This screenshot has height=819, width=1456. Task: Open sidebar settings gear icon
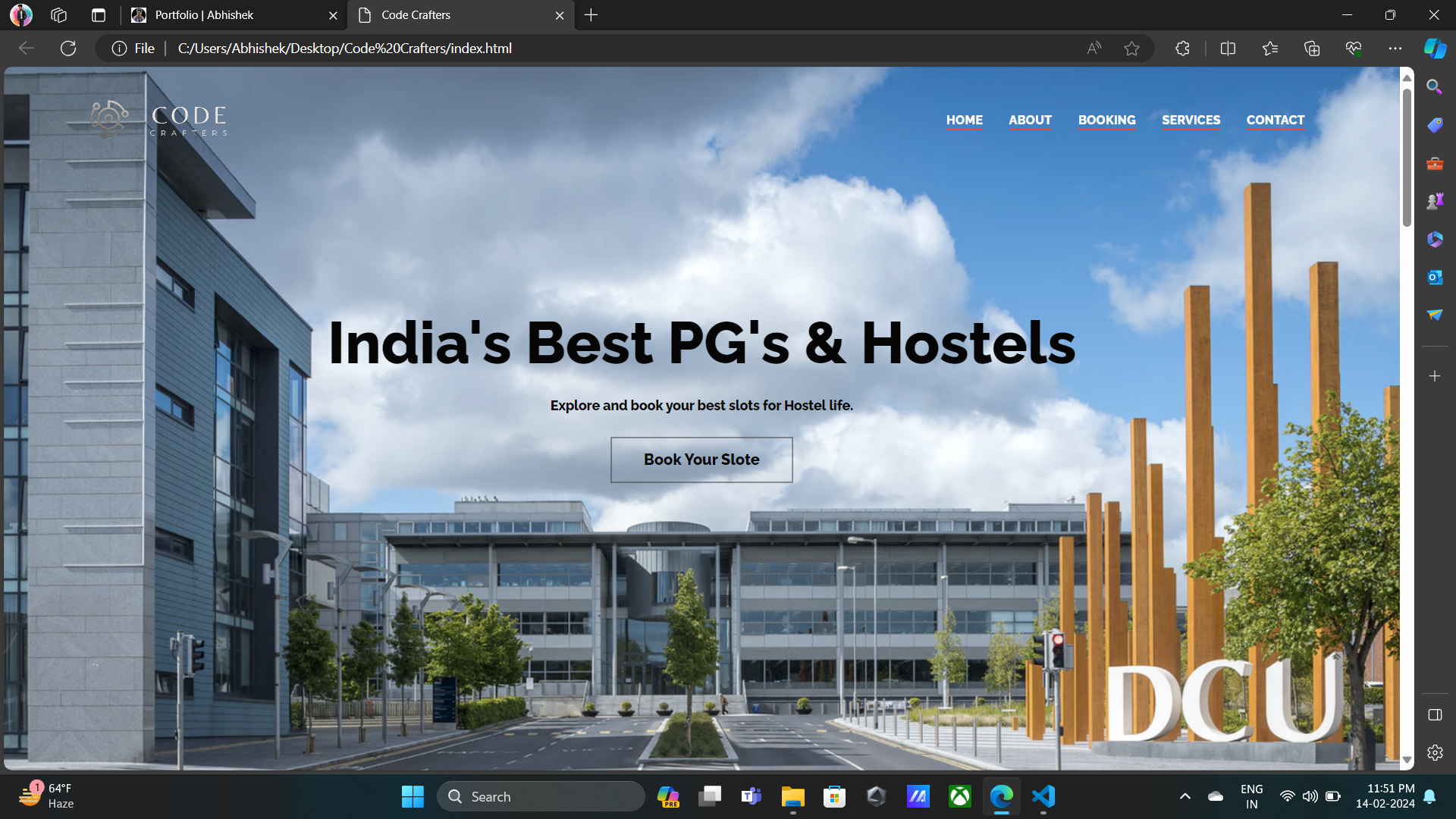coord(1434,752)
